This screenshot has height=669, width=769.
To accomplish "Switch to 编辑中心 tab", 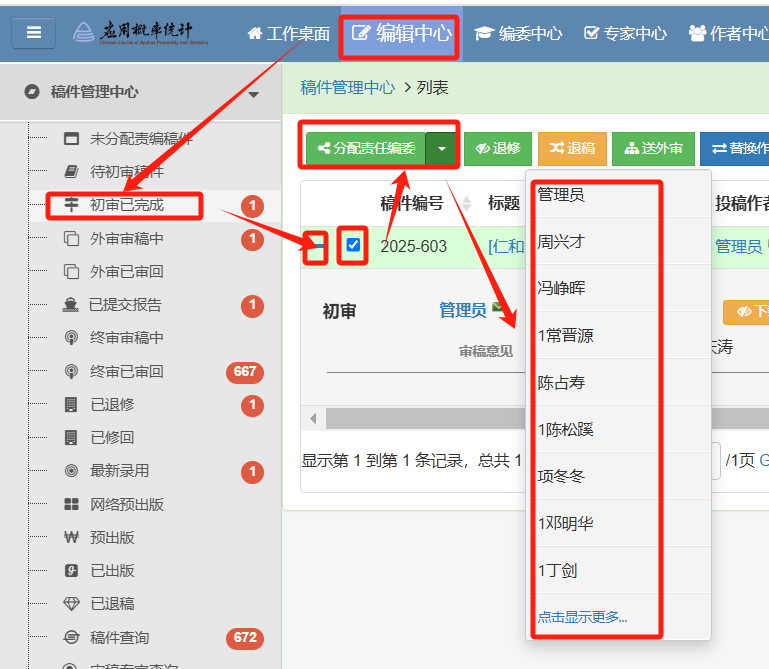I will (401, 33).
